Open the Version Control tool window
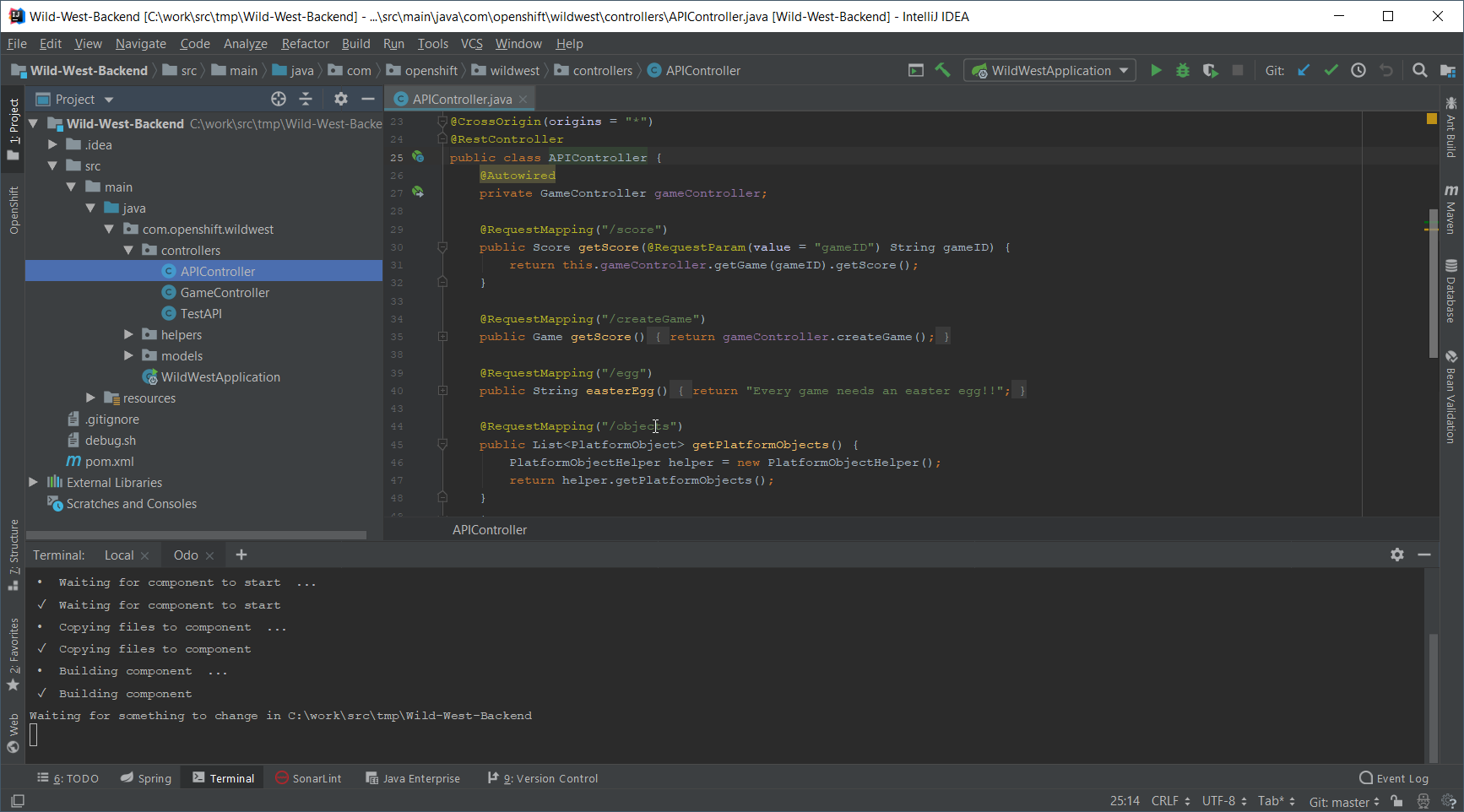 point(543,778)
